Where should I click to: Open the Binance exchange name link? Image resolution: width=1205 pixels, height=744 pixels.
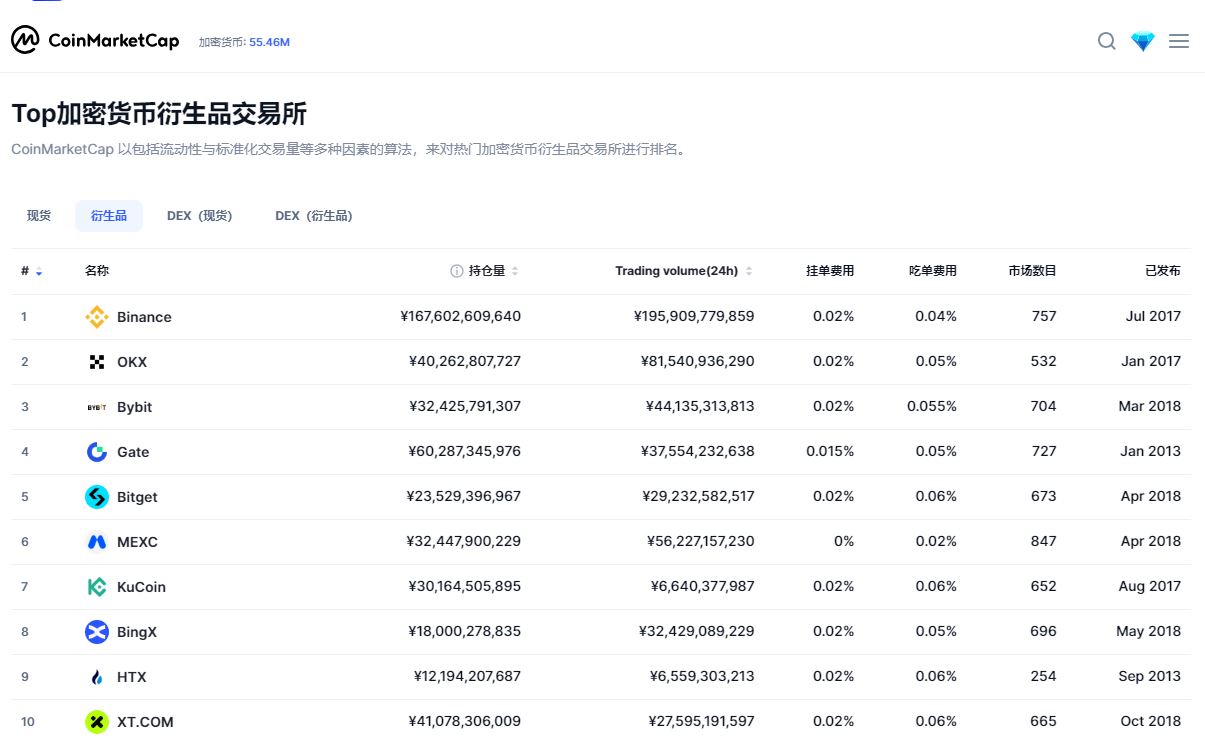pos(144,317)
